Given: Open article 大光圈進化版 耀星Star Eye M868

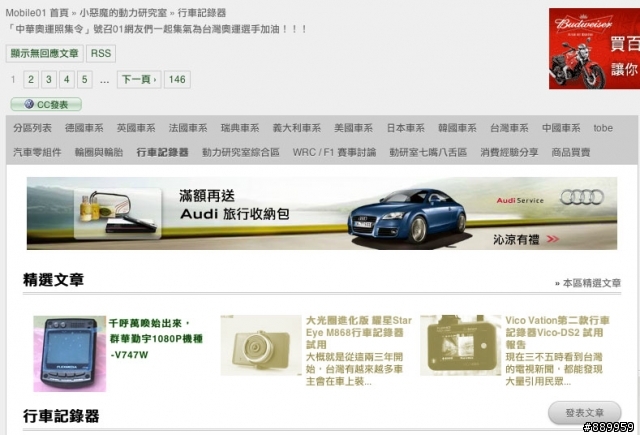Looking at the screenshot, I should tap(359, 333).
